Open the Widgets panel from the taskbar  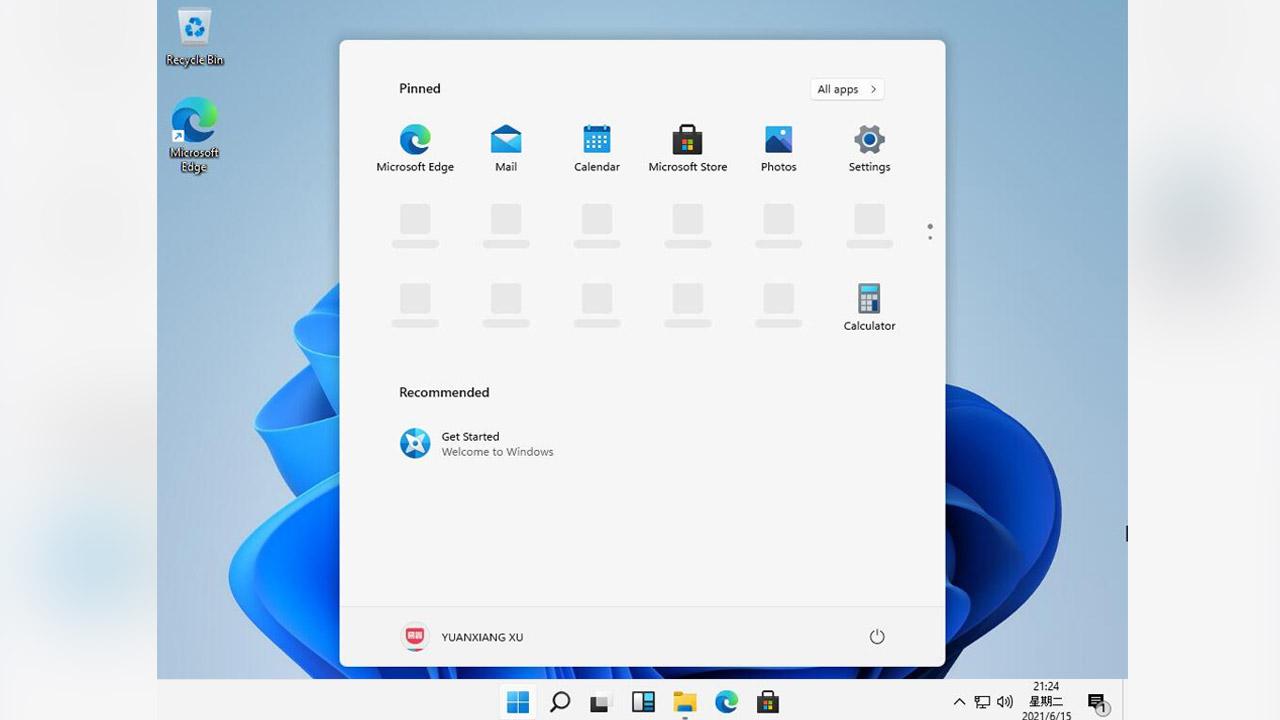642,702
